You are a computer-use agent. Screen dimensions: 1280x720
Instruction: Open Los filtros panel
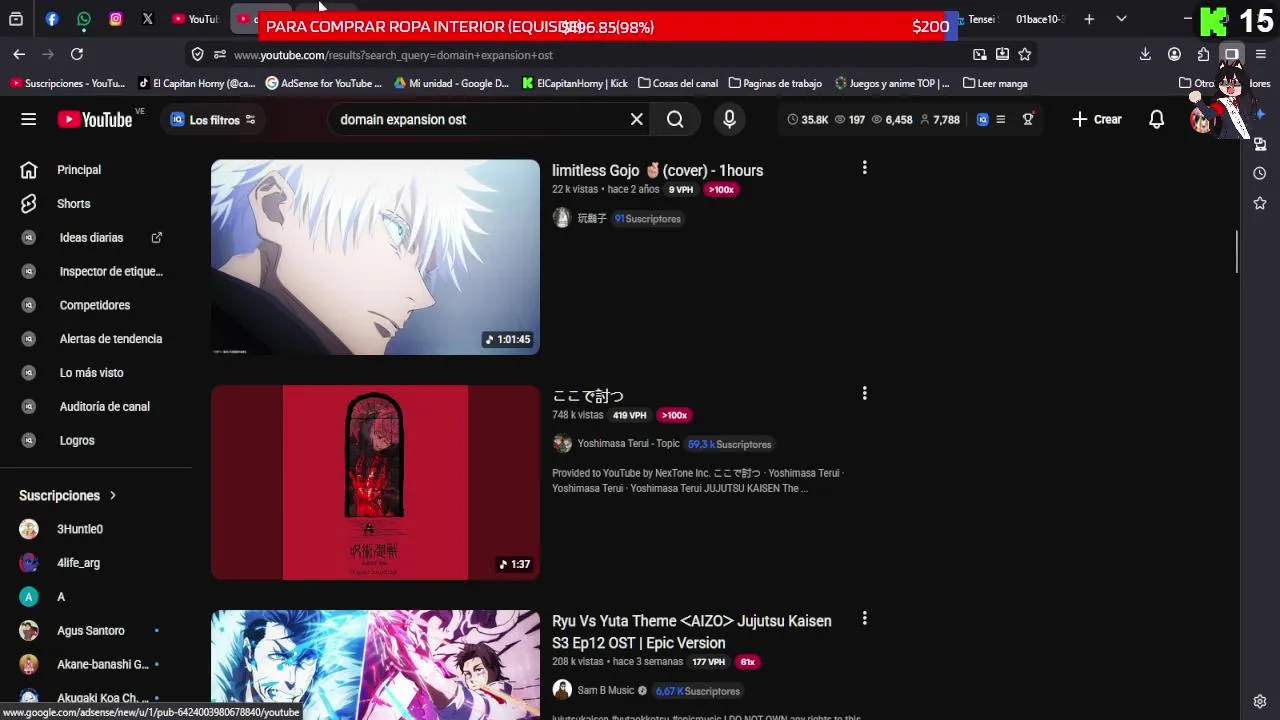click(213, 119)
